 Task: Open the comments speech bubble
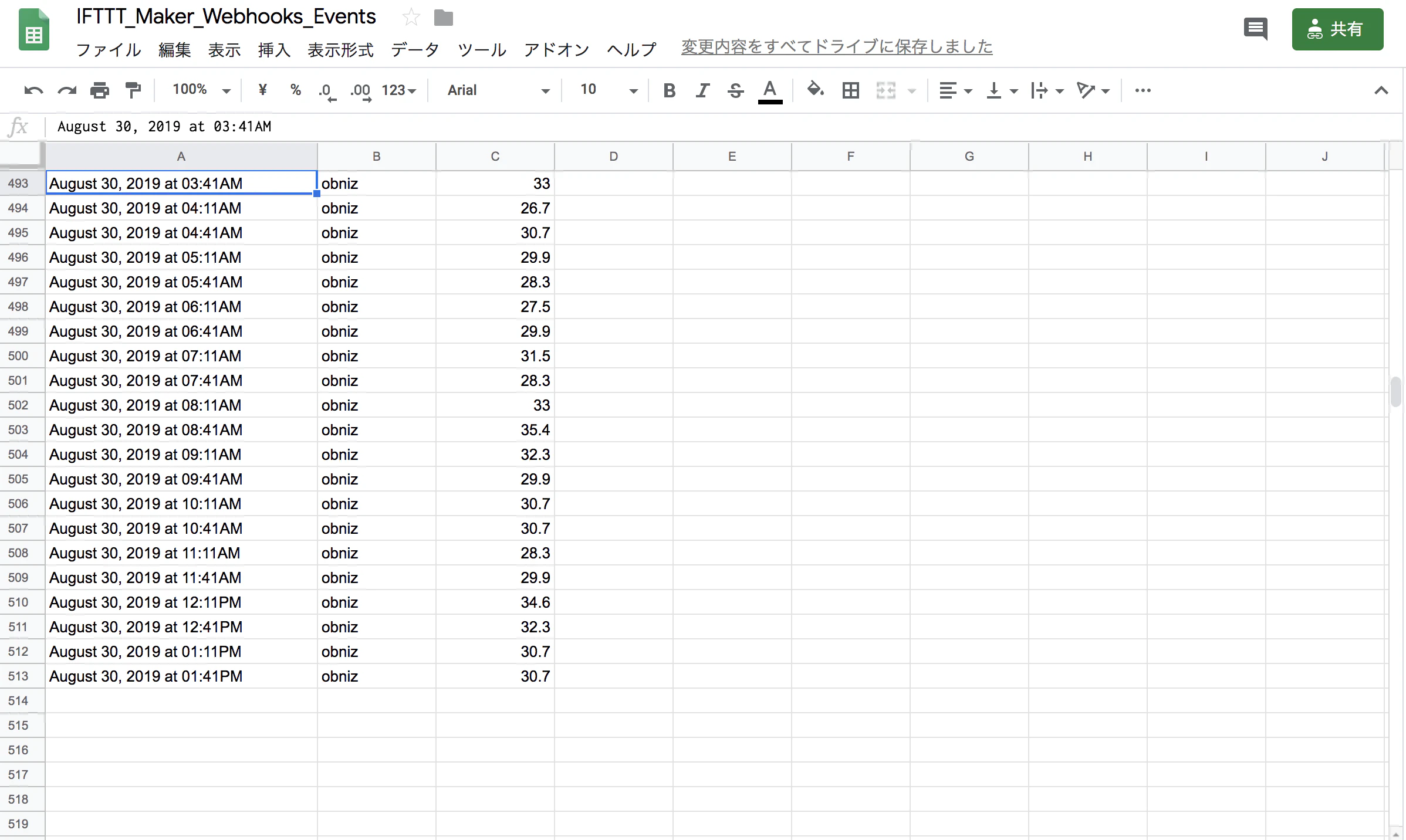(1255, 29)
